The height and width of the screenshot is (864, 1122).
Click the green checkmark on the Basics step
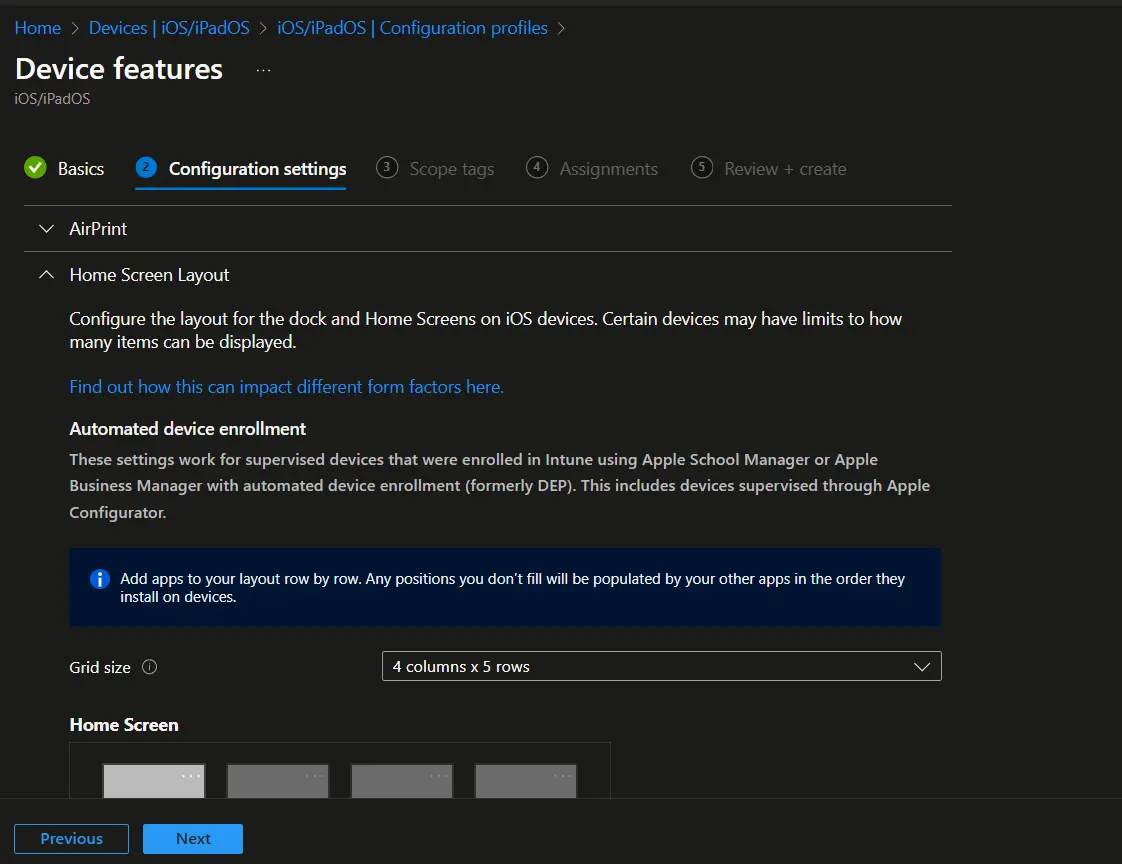[x=33, y=169]
